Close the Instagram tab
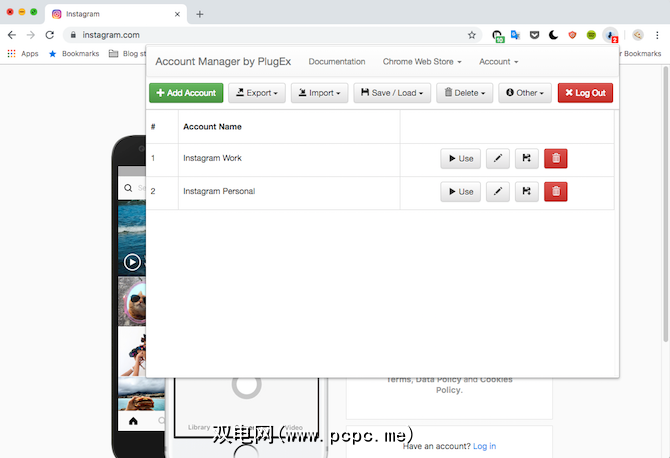 [177, 14]
